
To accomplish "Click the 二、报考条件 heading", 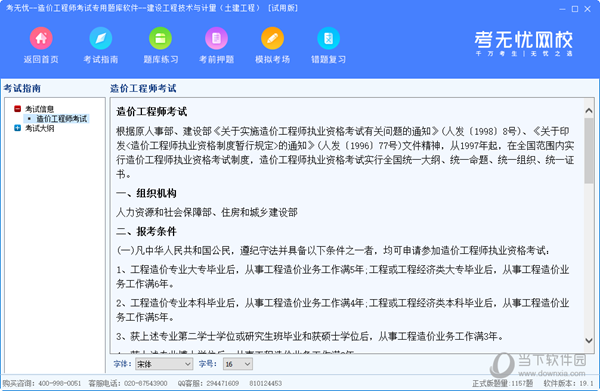I will [x=146, y=231].
